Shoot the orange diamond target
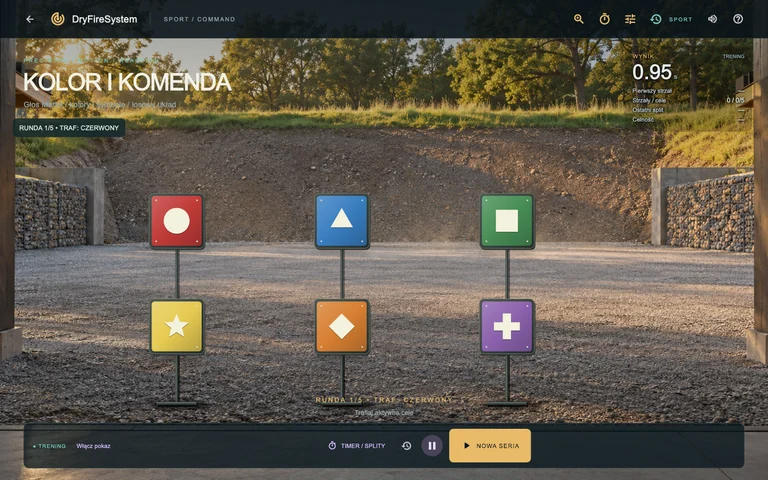768x480 pixels. point(342,326)
